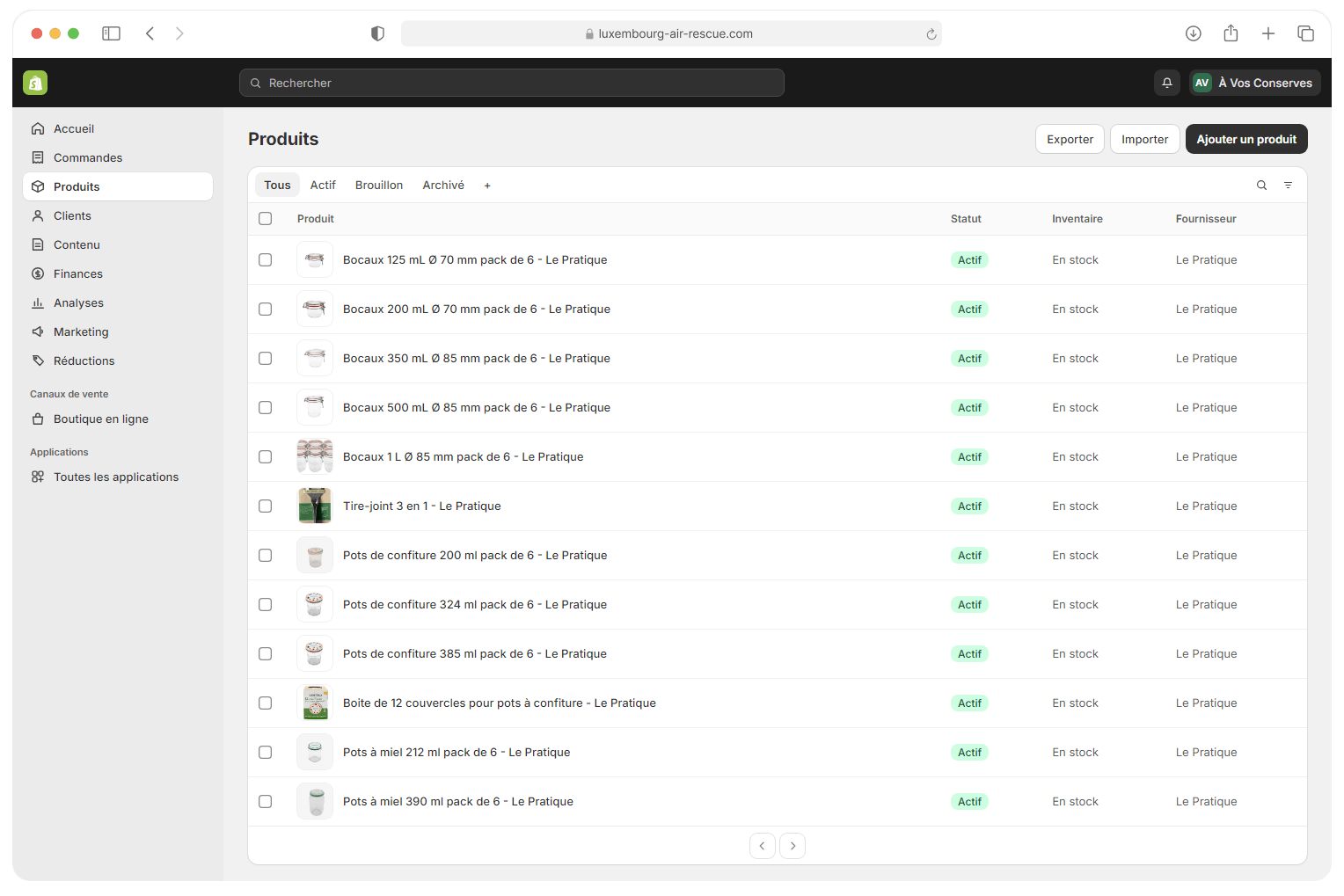The height and width of the screenshot is (896, 1344).
Task: Toggle the Safari sidebar icon
Action: pos(111,33)
